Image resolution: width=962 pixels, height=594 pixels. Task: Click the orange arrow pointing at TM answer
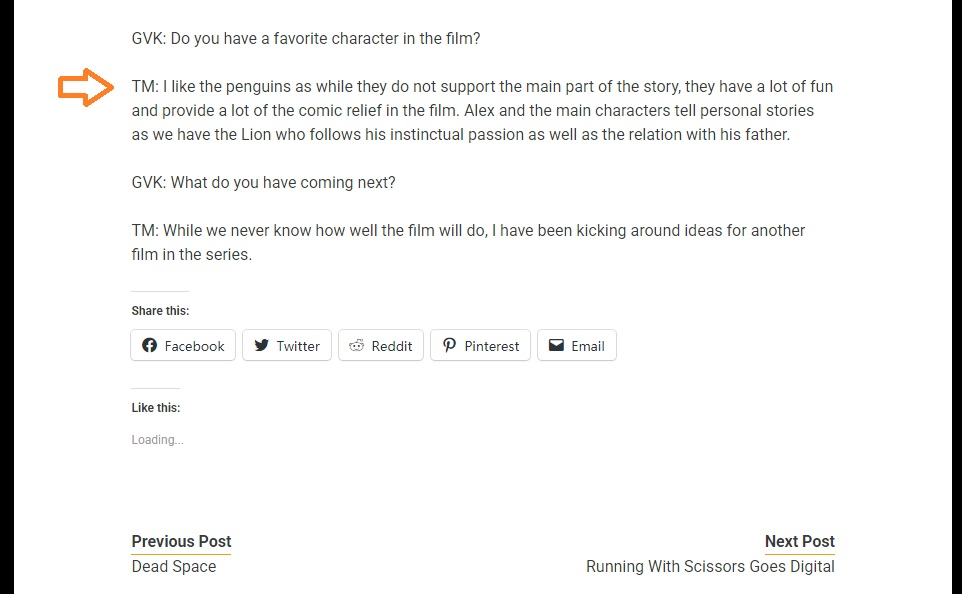[x=86, y=87]
